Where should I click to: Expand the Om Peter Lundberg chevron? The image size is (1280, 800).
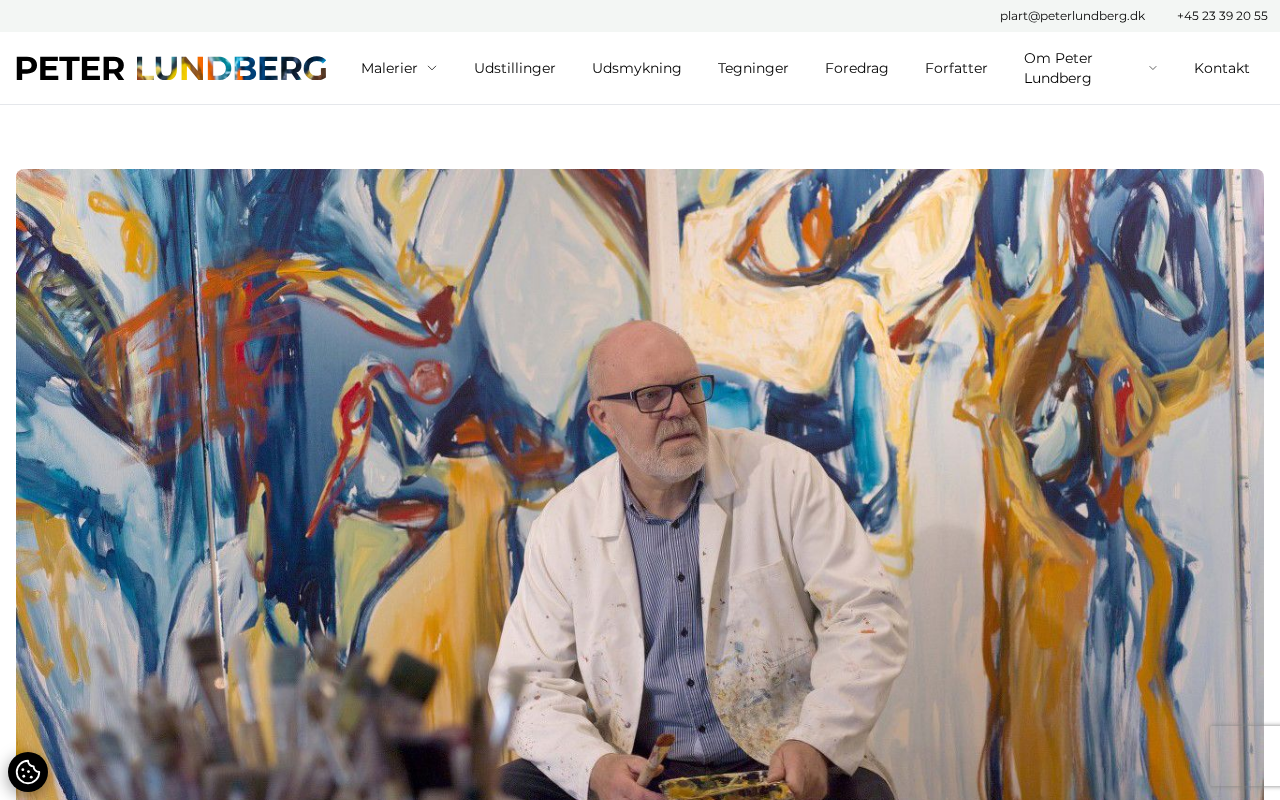[x=1152, y=68]
